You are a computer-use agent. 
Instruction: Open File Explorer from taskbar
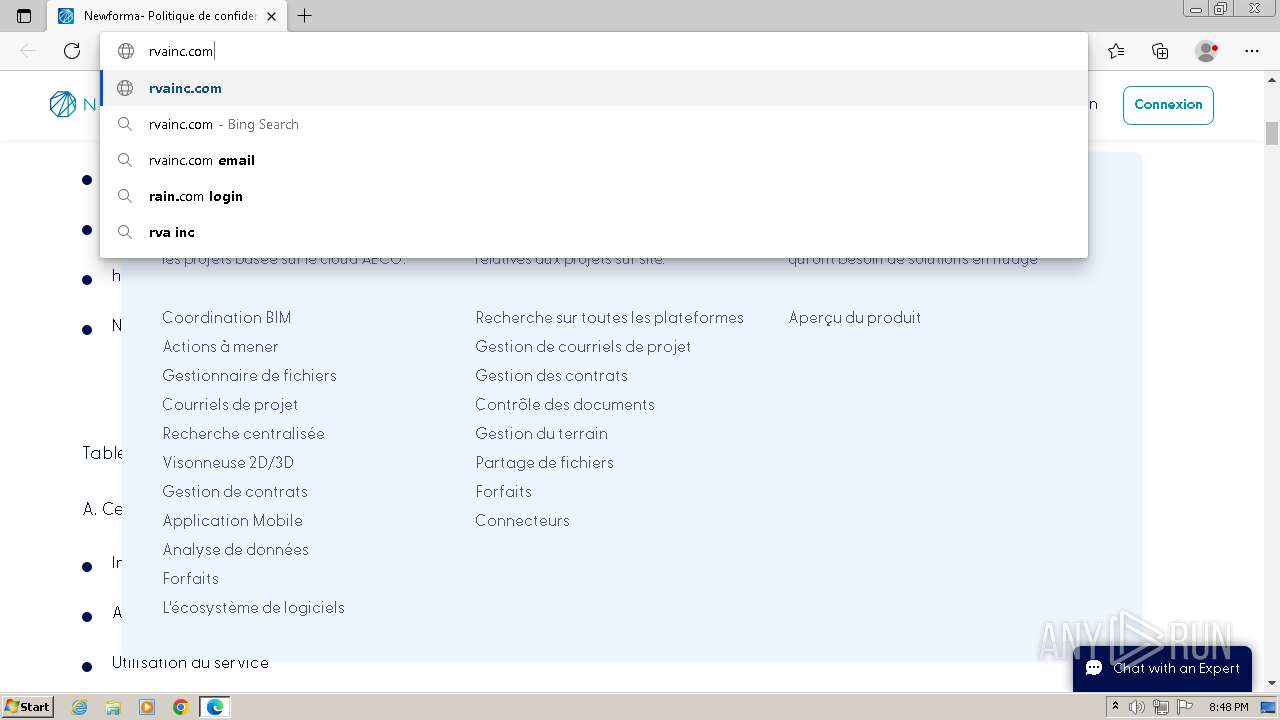113,707
